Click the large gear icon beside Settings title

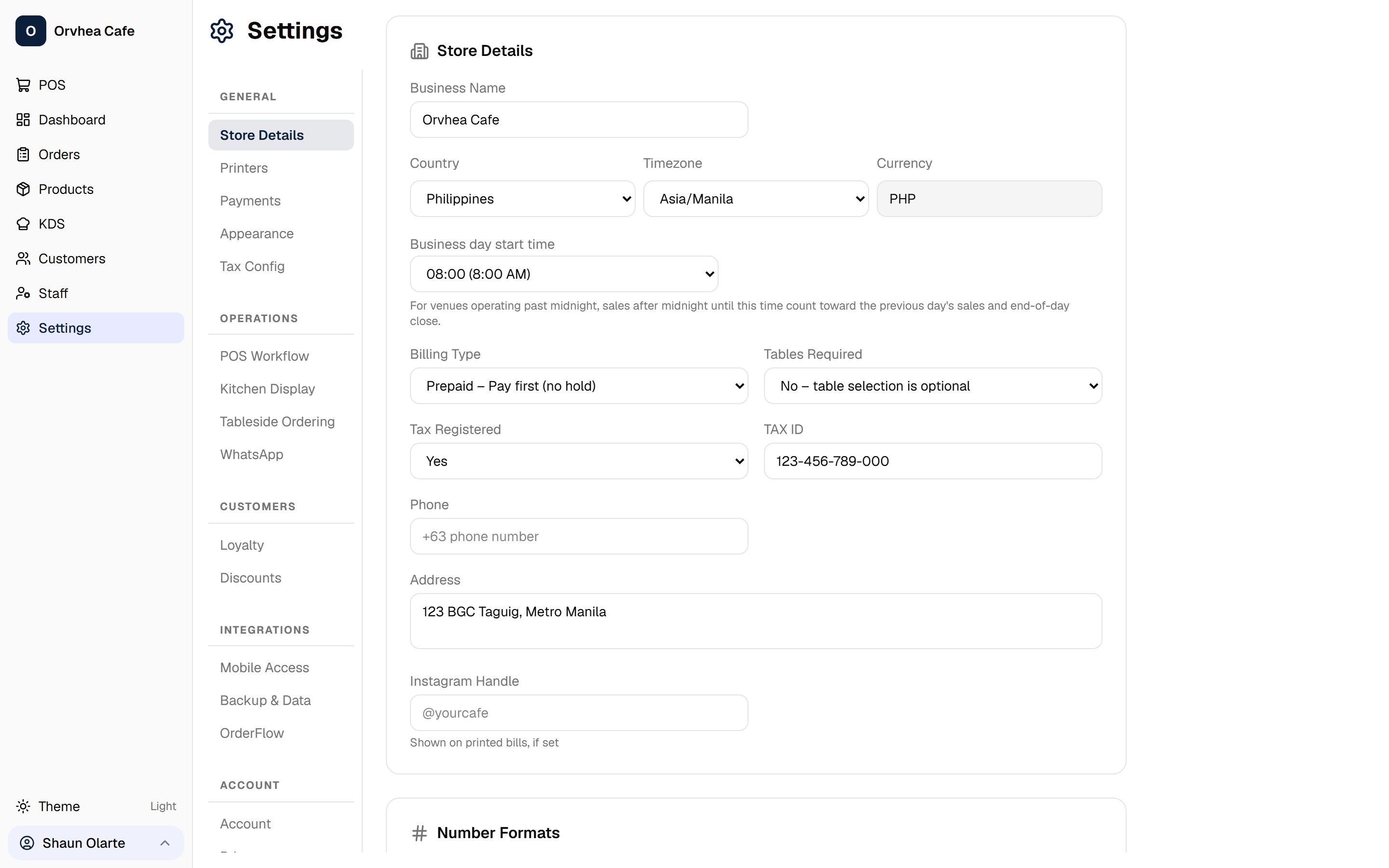[221, 31]
